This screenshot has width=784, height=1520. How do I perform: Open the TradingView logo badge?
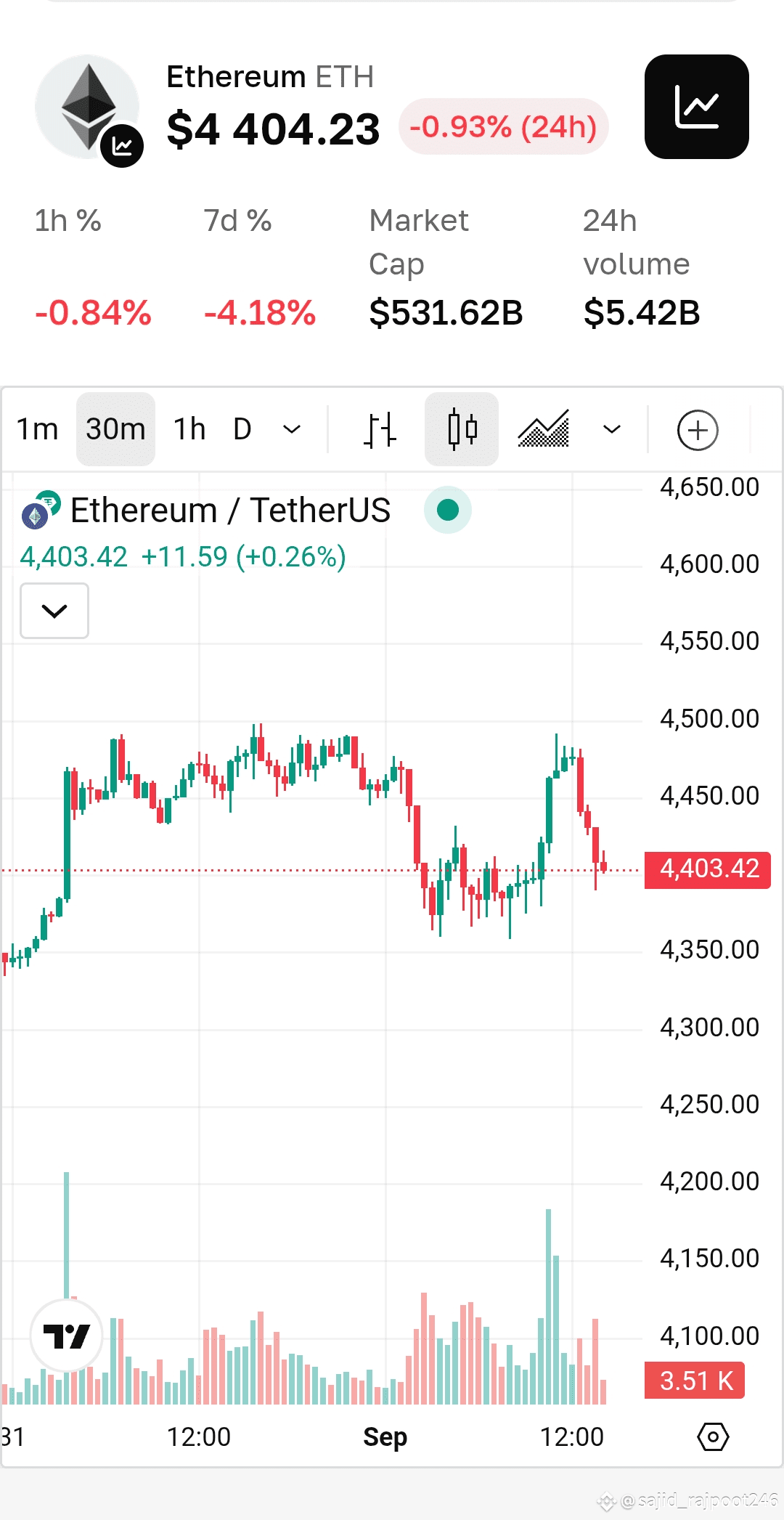67,1335
